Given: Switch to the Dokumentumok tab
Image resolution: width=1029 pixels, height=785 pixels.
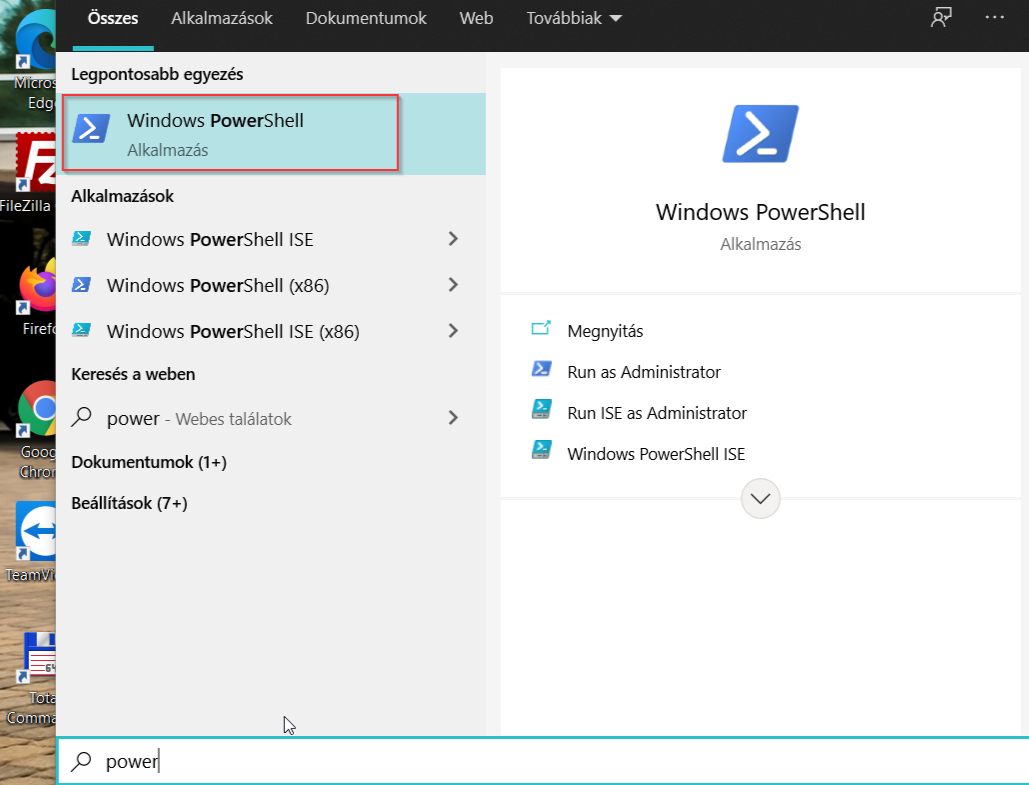Looking at the screenshot, I should point(366,18).
